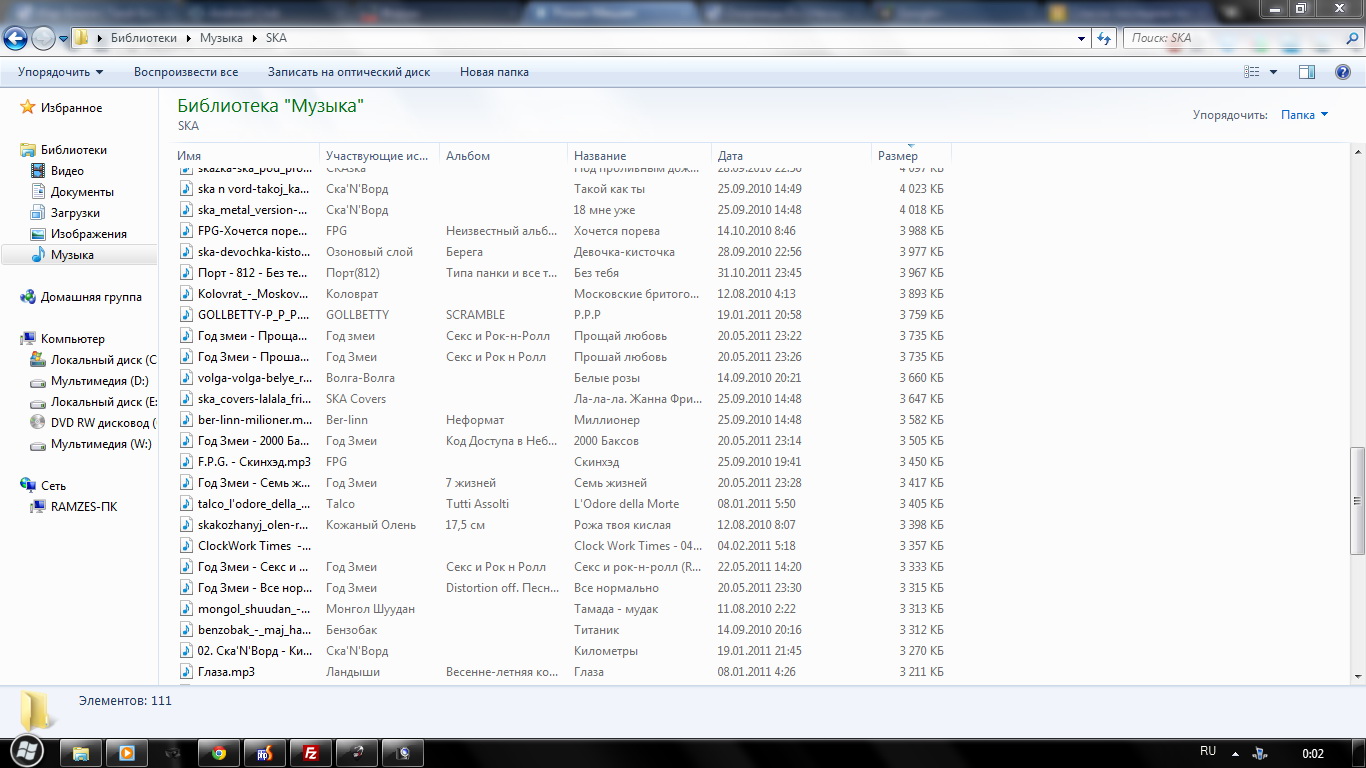
Task: Sort by the Размер column header
Action: (x=897, y=156)
